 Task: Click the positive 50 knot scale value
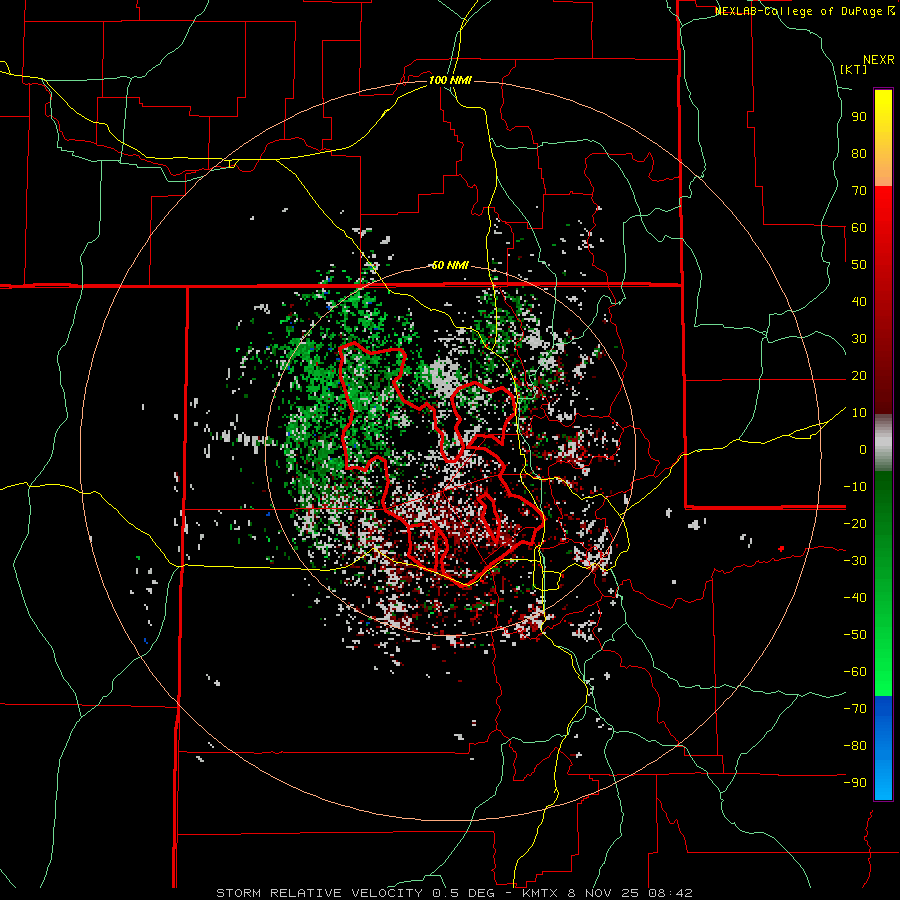(859, 265)
